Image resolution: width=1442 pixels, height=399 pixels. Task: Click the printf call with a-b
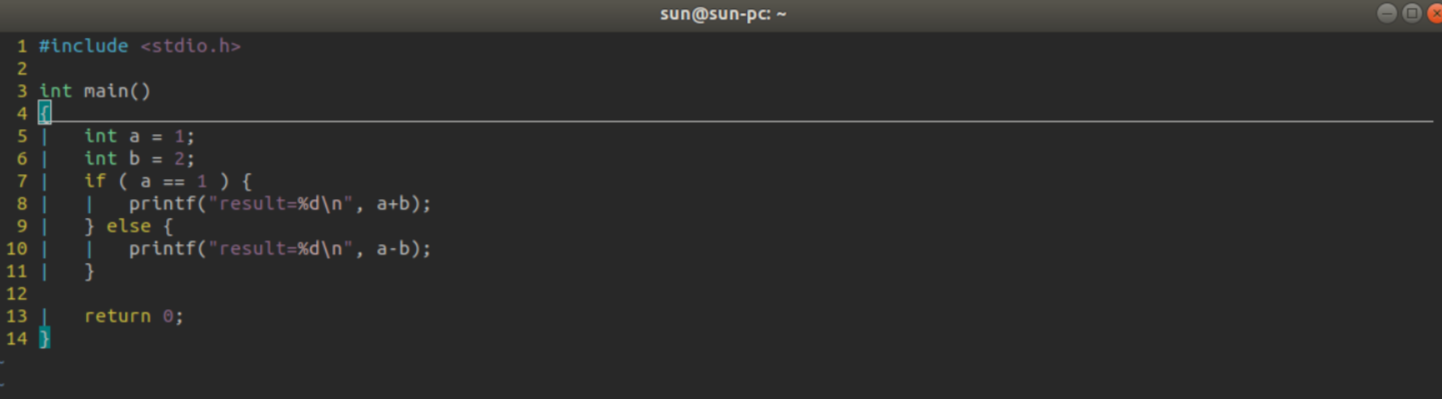[x=280, y=249]
